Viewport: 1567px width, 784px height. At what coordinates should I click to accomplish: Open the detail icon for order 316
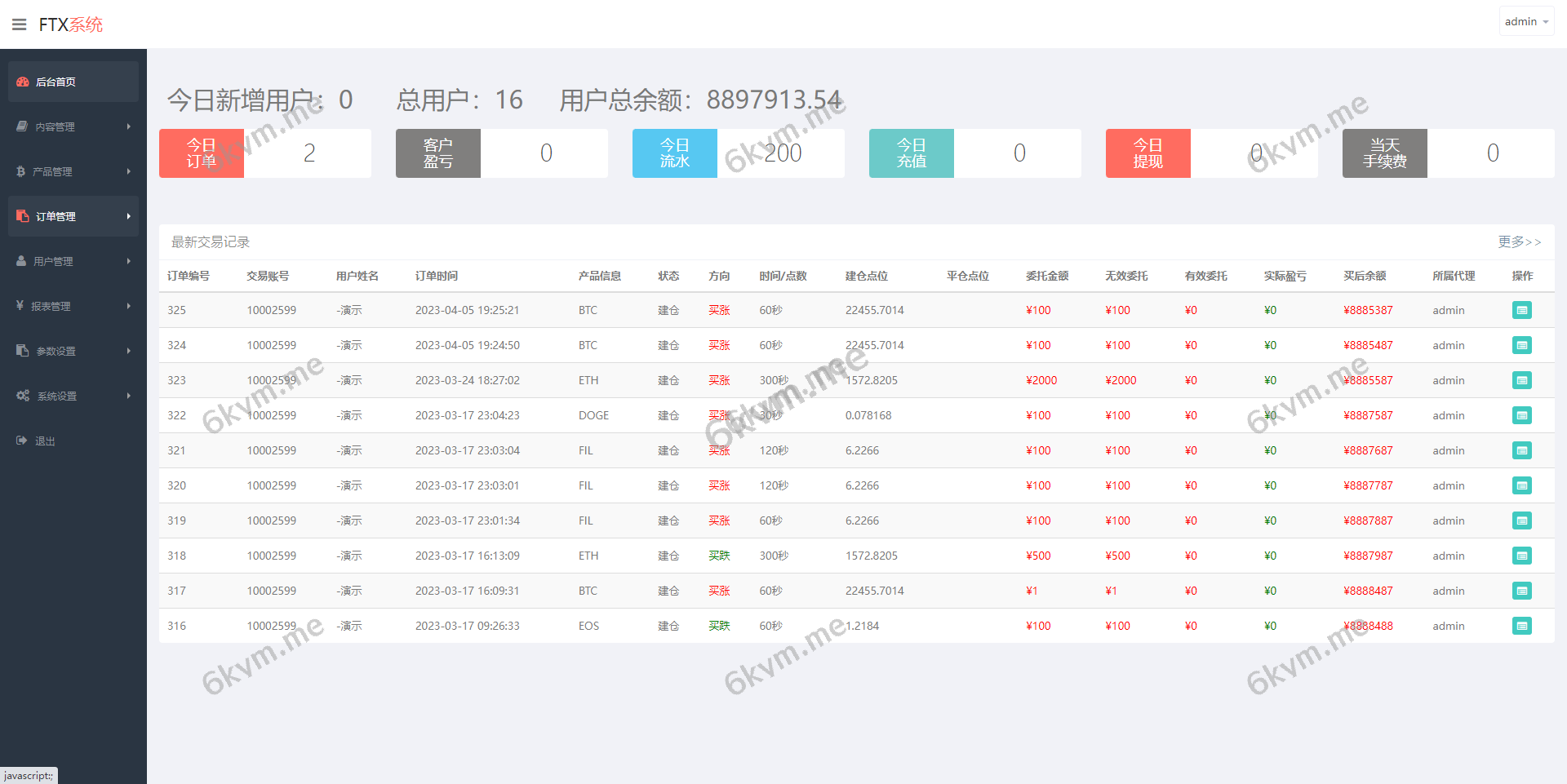pos(1521,626)
